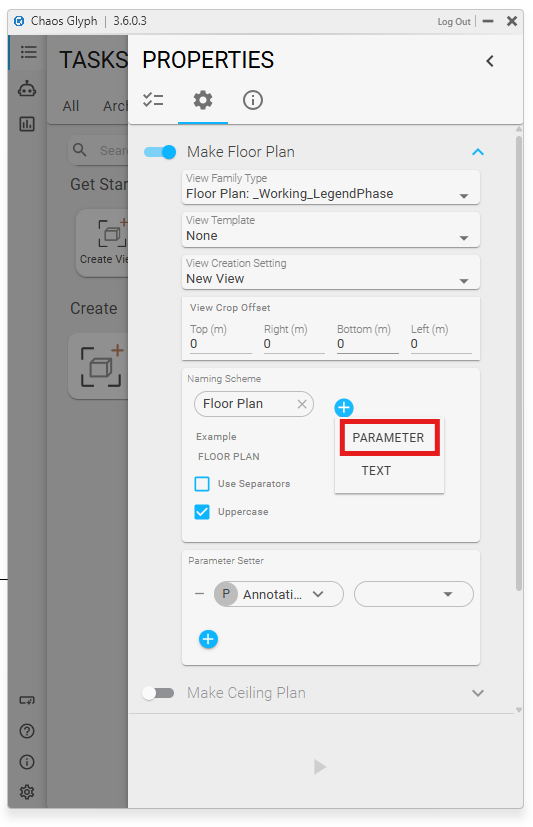Switch to the info circle tab
Screen dimensions: 533x827
click(253, 100)
